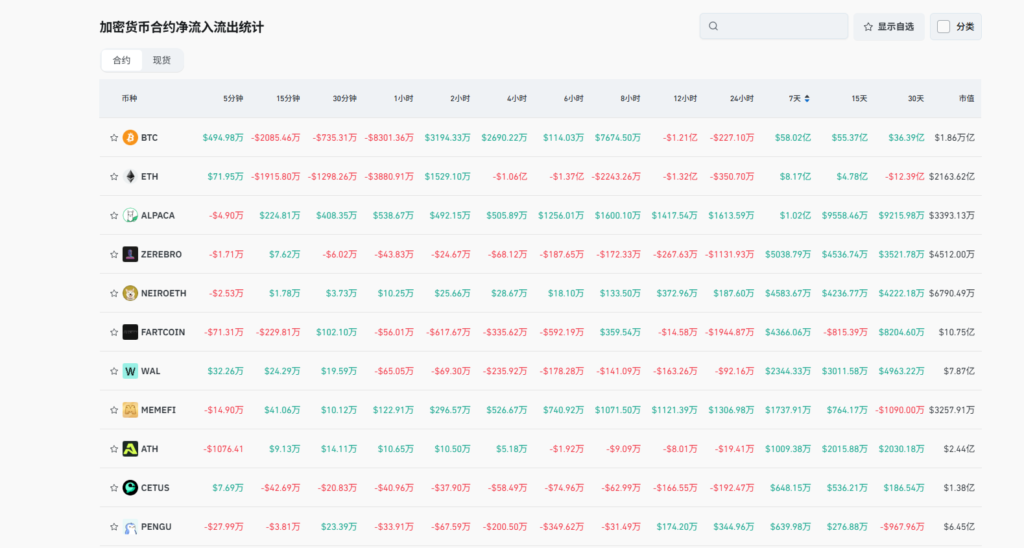1024x548 pixels.
Task: Switch to the 现货 tab
Action: point(161,60)
